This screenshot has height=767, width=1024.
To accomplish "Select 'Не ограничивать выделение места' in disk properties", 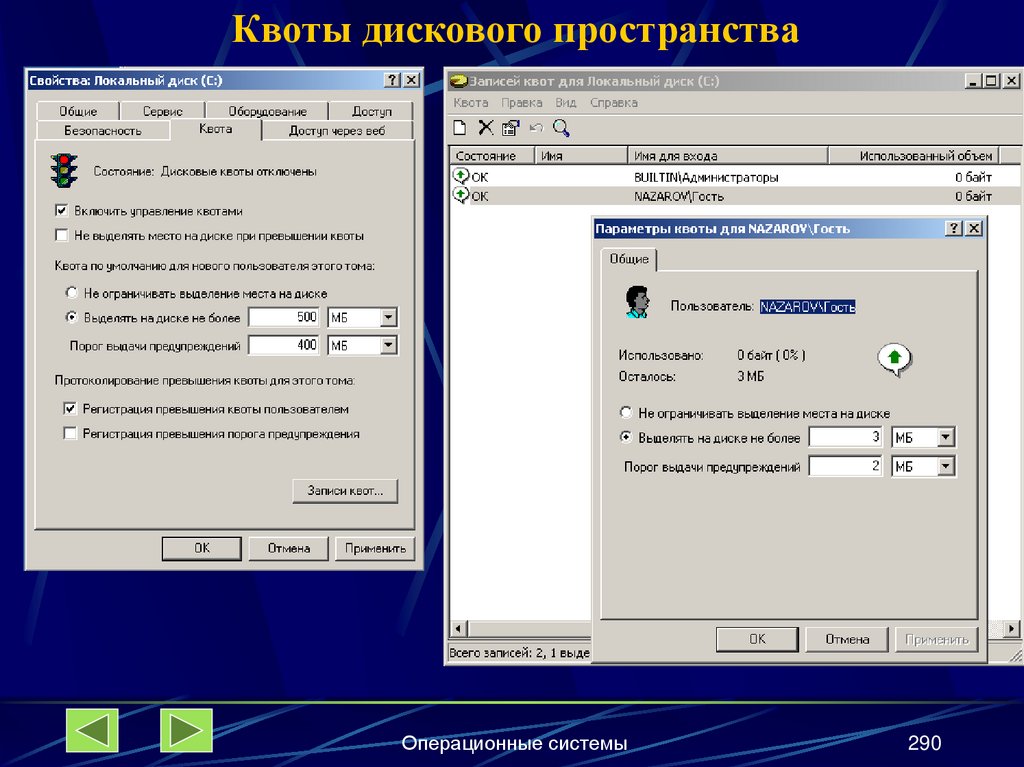I will click(72, 293).
